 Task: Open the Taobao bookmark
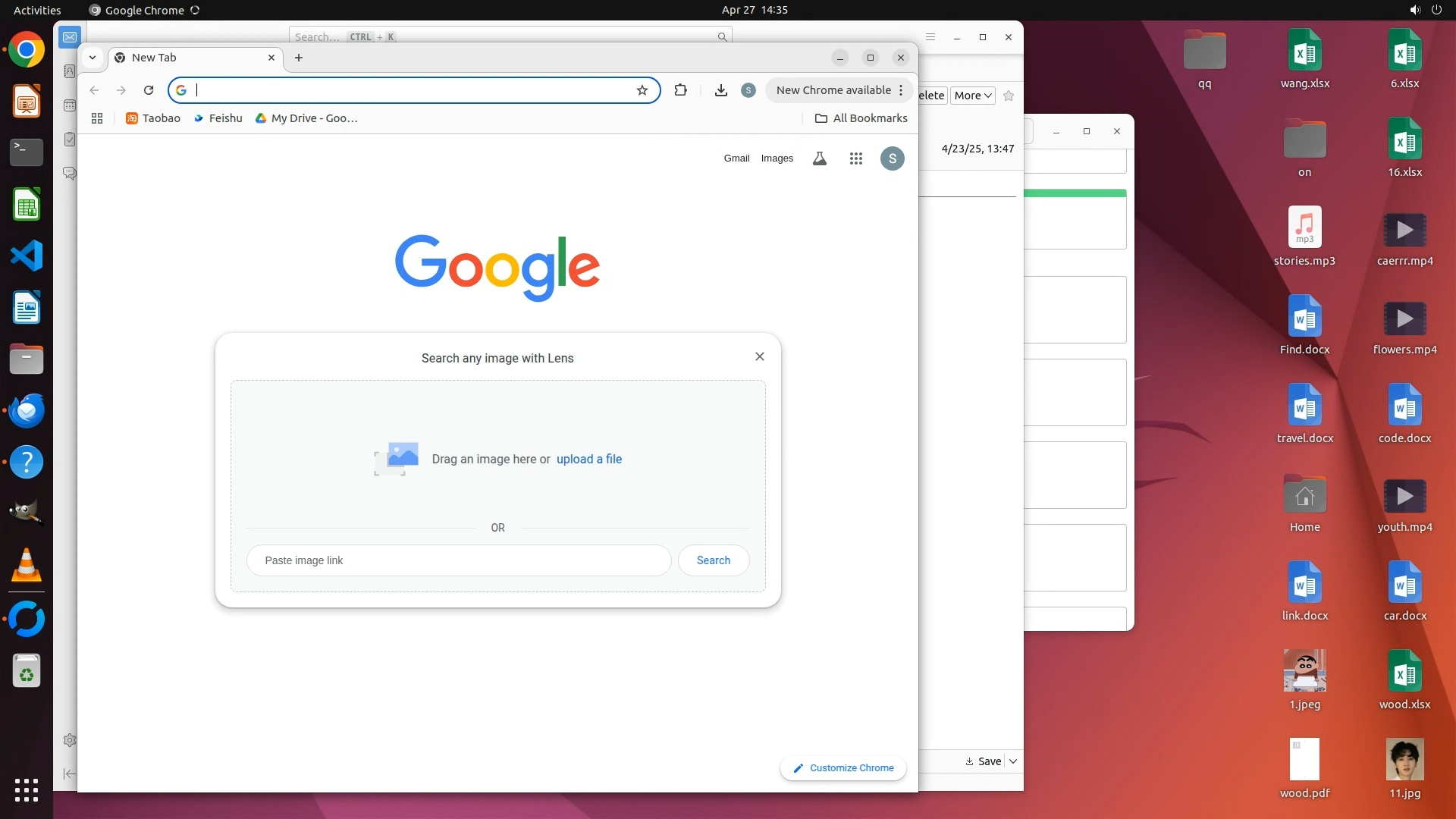[153, 118]
